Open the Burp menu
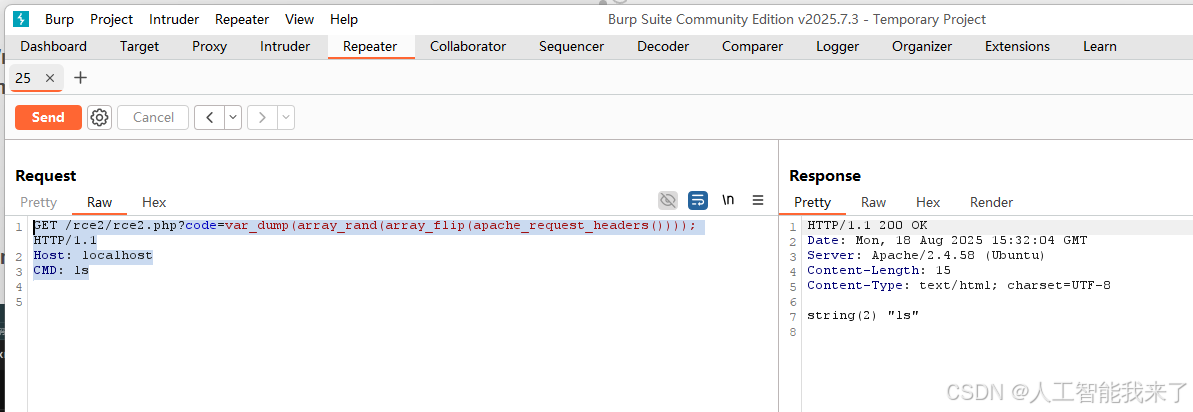1193x412 pixels. (59, 19)
